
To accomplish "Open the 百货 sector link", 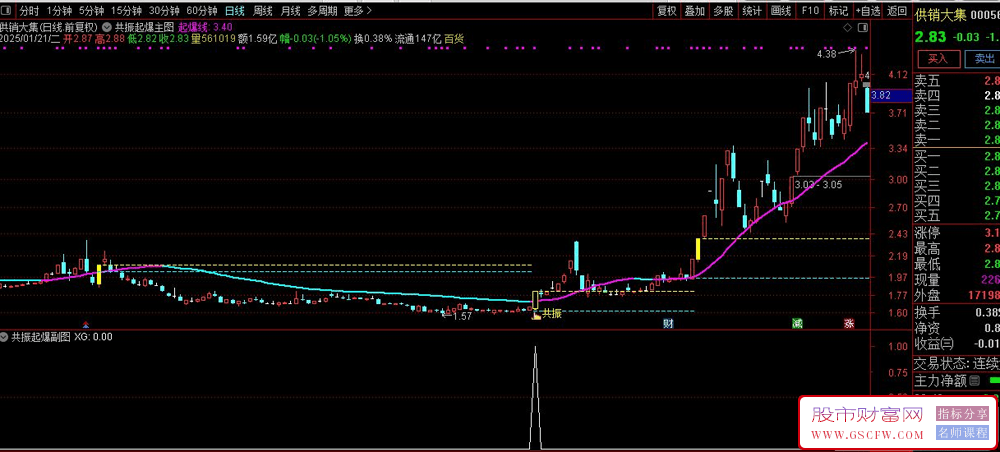I will click(x=454, y=39).
